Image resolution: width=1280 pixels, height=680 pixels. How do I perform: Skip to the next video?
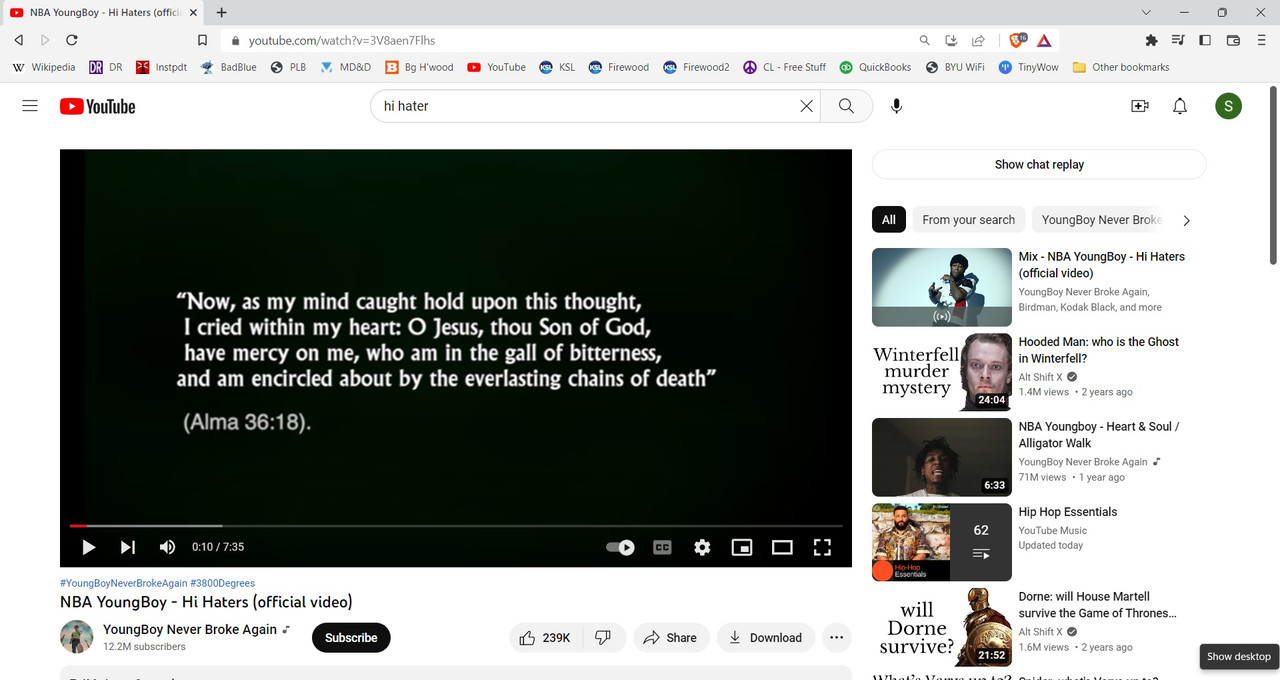coord(128,547)
